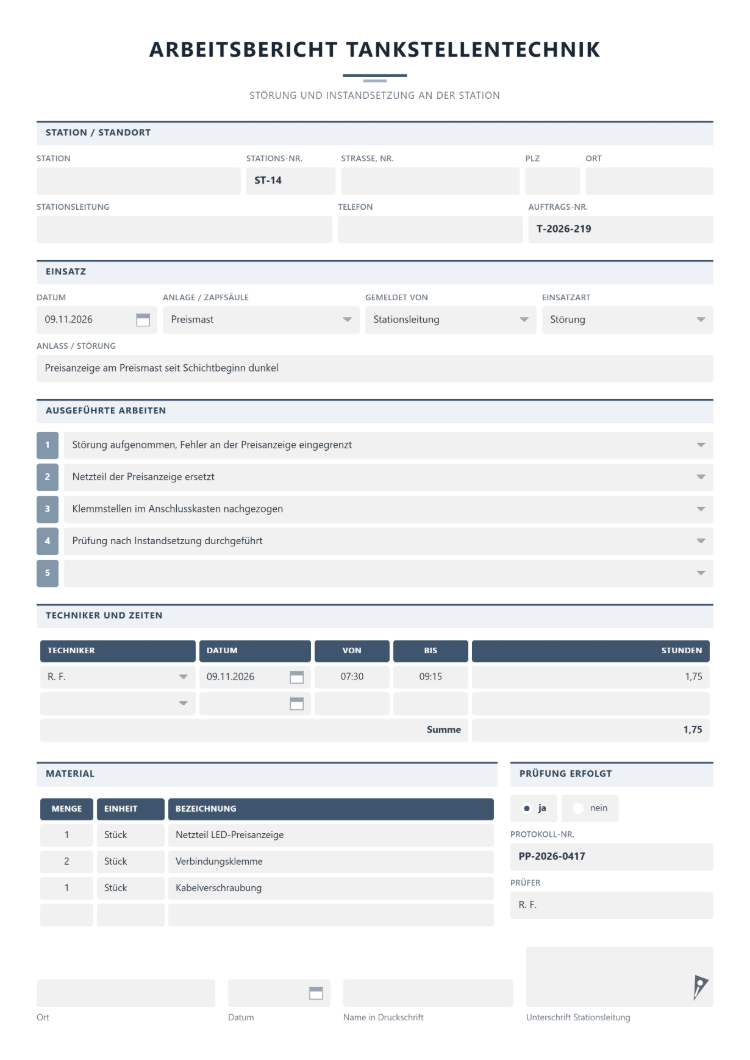Click the Bis time field showing 09:15

(430, 677)
